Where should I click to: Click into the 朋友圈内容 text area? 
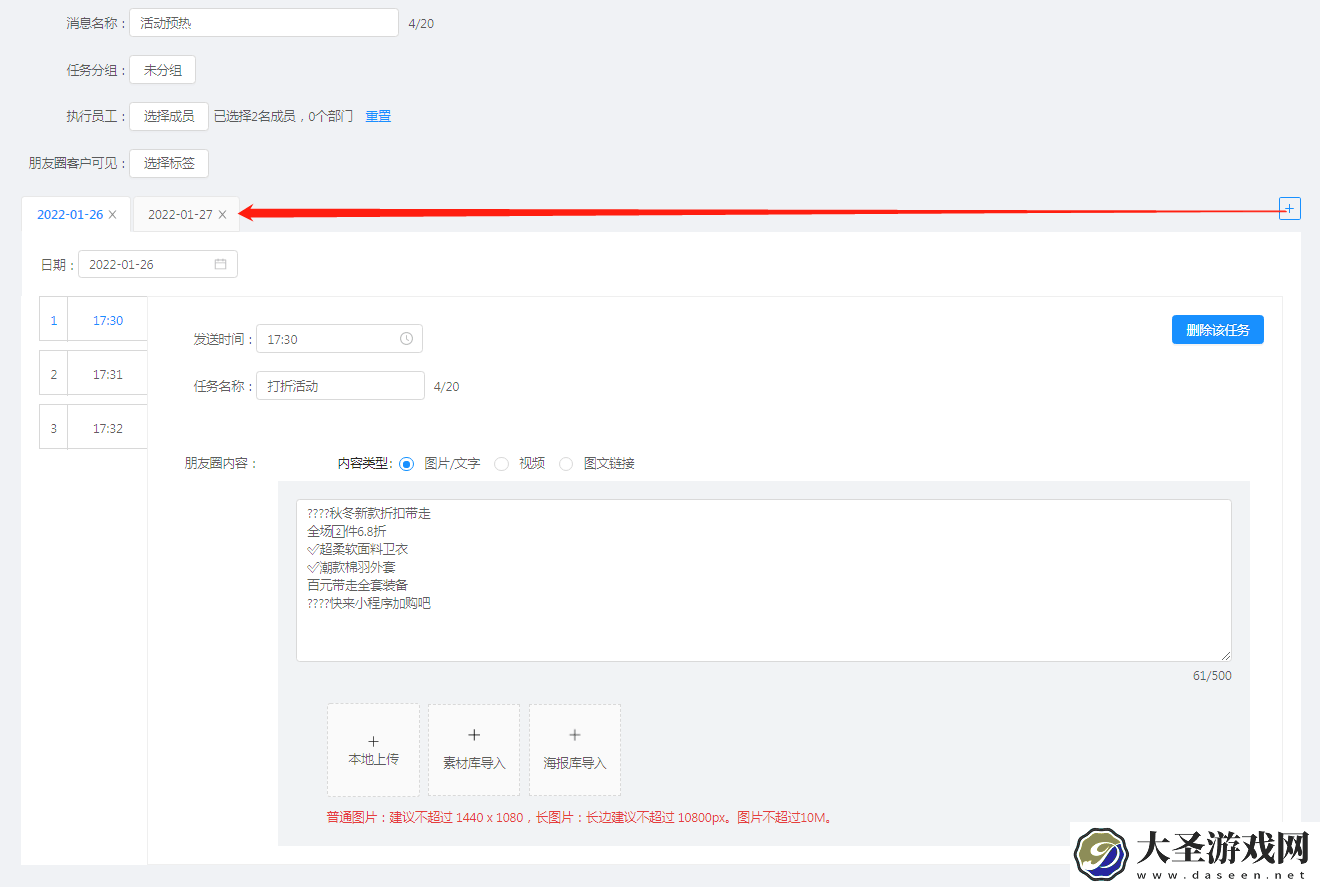764,580
